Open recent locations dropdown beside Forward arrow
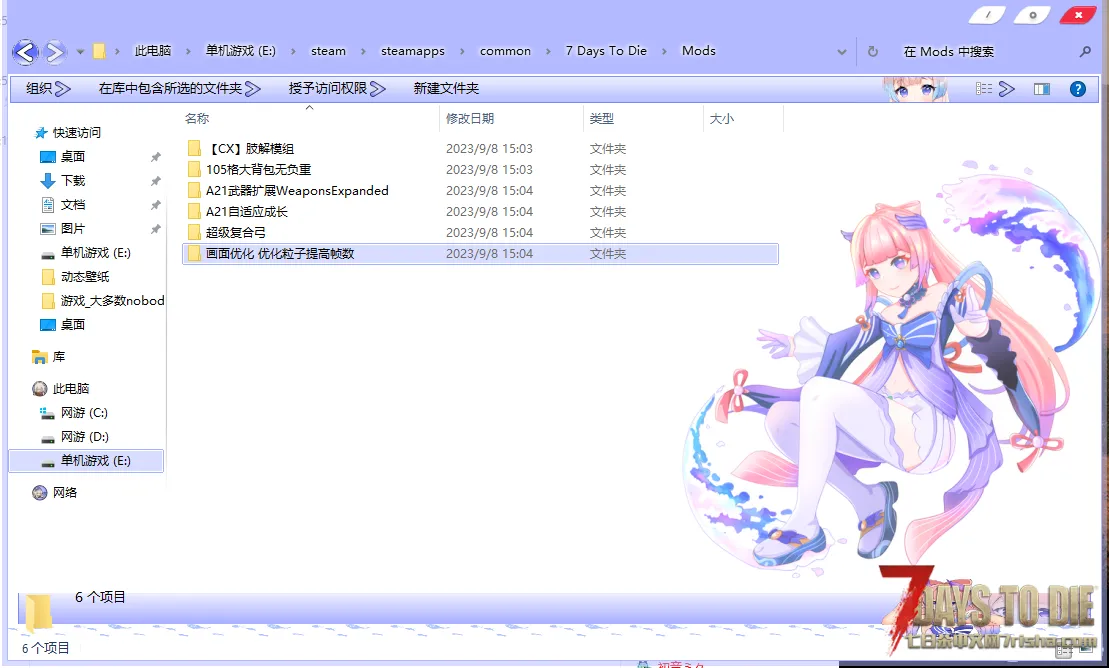The width and height of the screenshot is (1109, 668). coord(80,52)
